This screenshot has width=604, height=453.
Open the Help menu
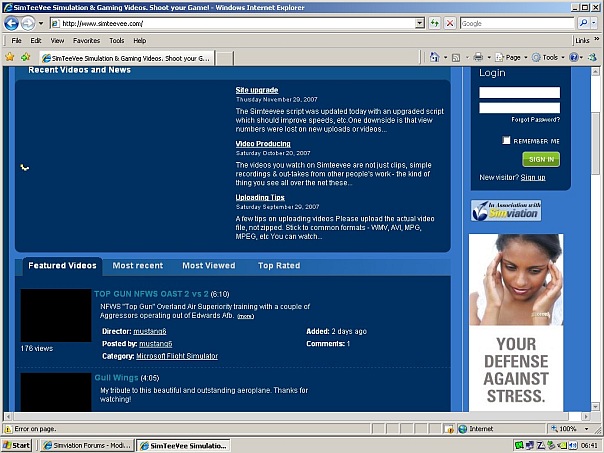[139, 40]
